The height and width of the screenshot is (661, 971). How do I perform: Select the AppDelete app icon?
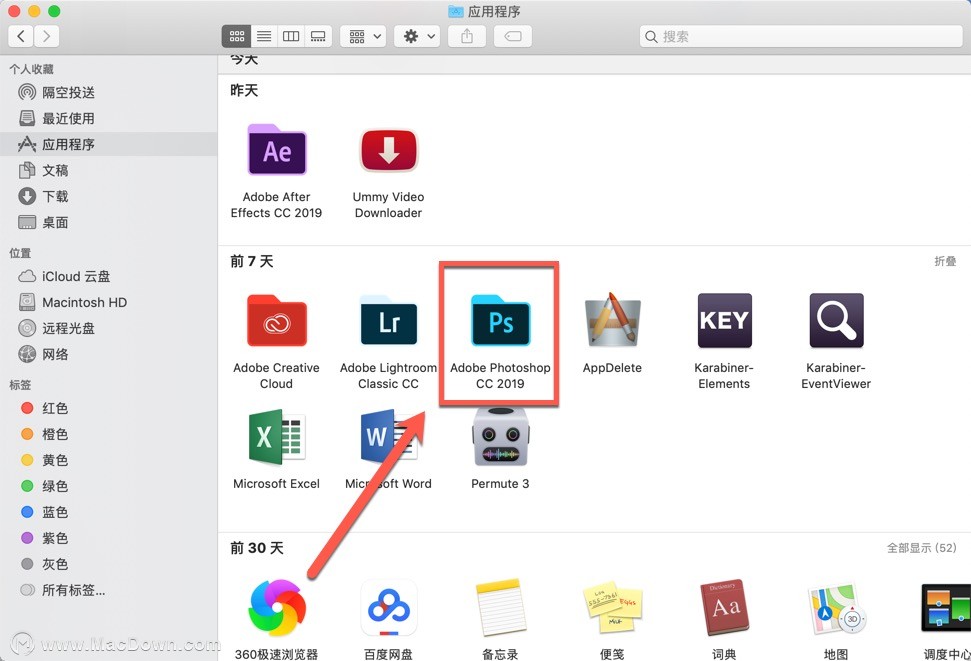coord(612,320)
